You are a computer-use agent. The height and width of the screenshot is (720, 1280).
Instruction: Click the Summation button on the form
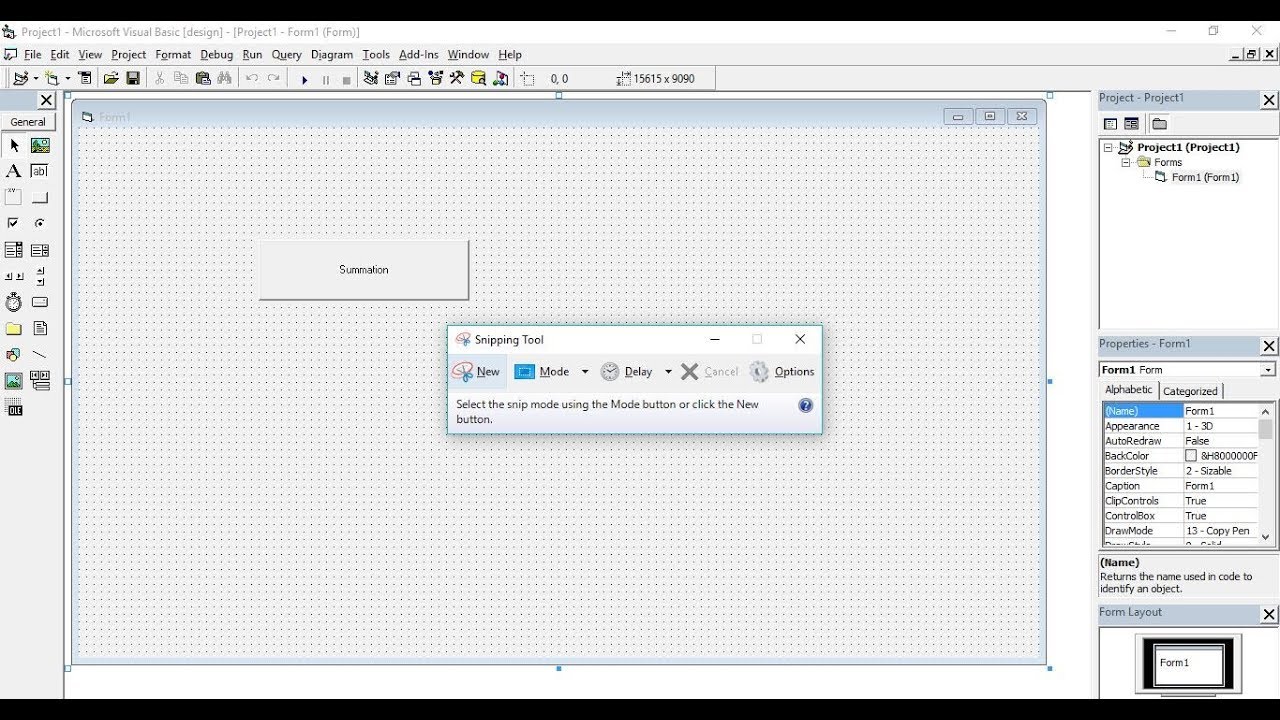coord(364,270)
